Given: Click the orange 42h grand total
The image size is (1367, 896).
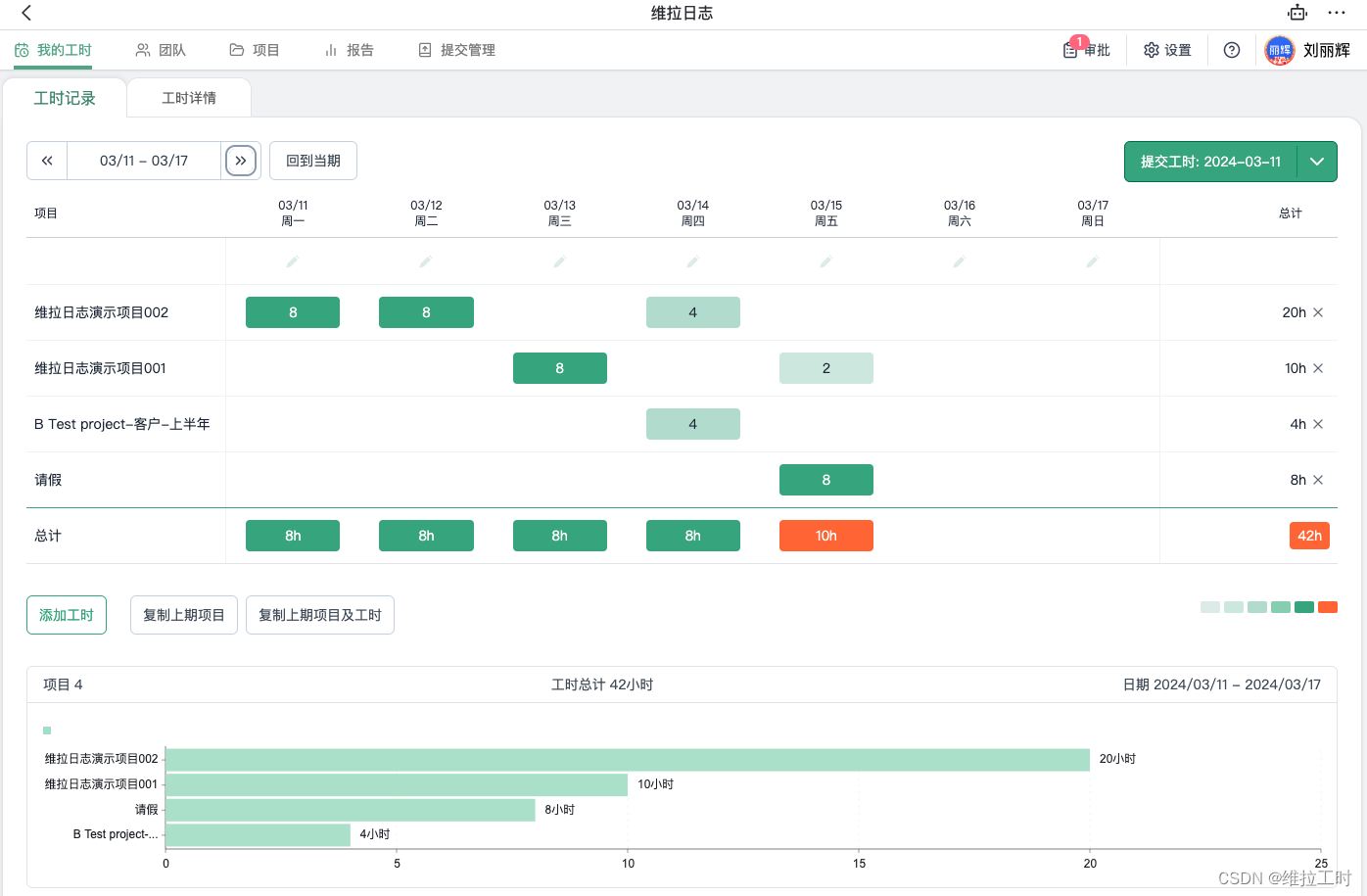Looking at the screenshot, I should [x=1309, y=536].
